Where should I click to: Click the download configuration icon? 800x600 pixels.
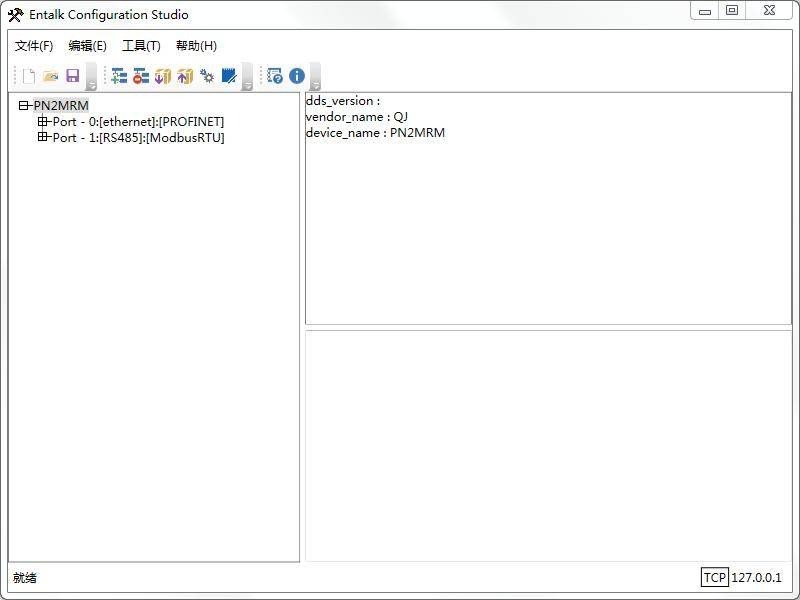pyautogui.click(x=163, y=77)
